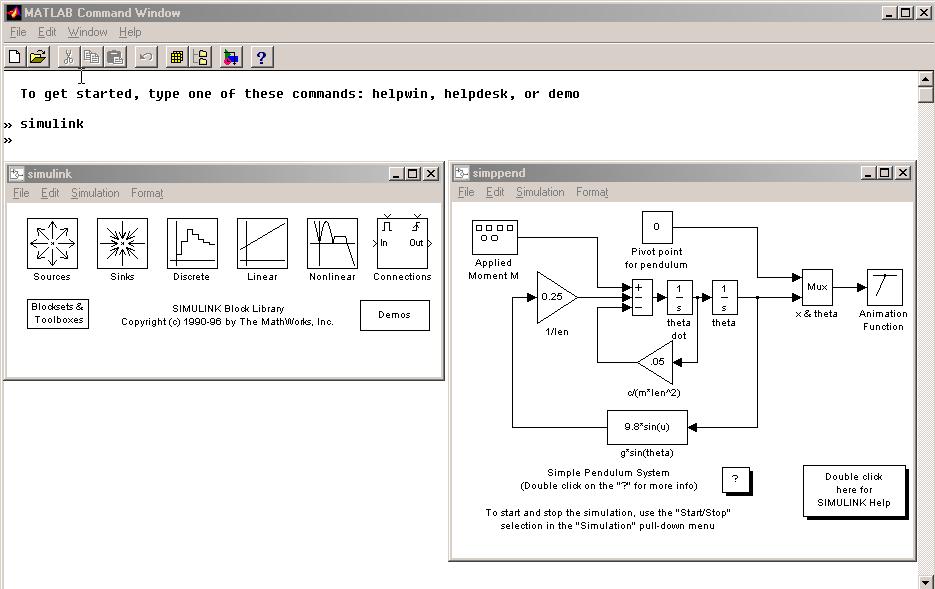Click the Open File folder icon

38,57
